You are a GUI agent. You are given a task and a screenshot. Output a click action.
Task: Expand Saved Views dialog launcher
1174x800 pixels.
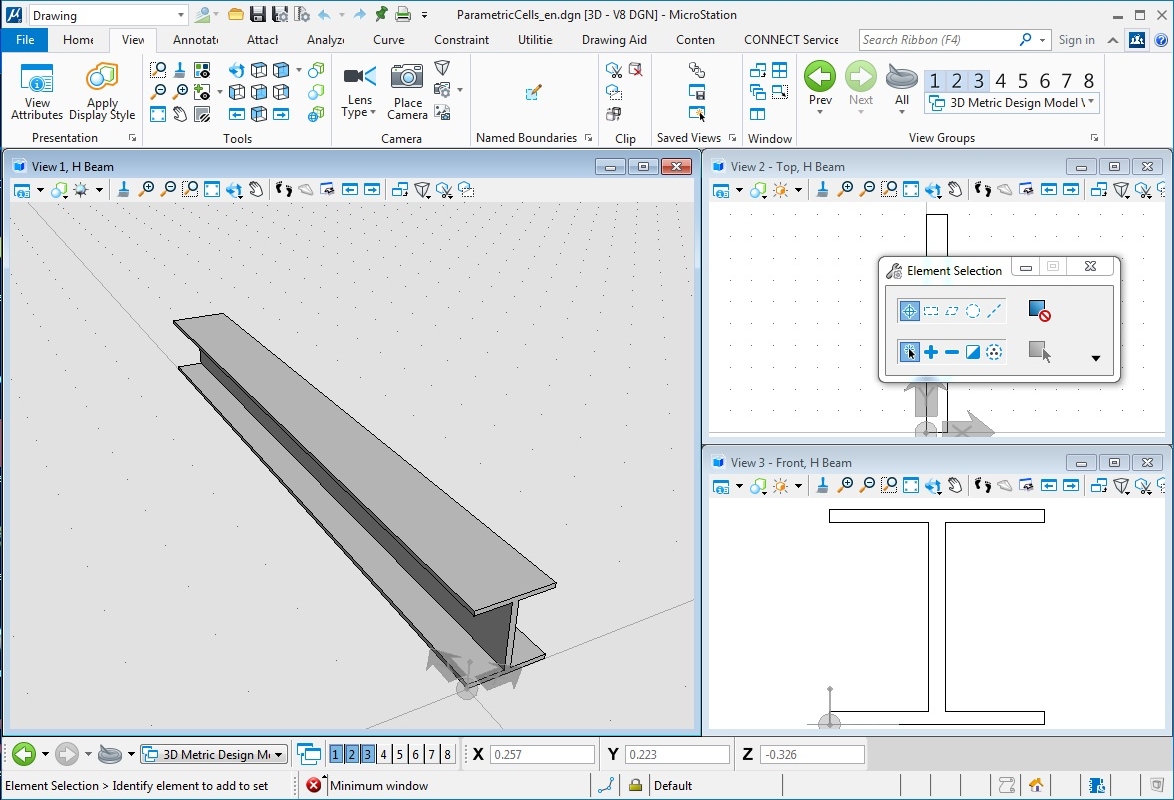tap(732, 138)
